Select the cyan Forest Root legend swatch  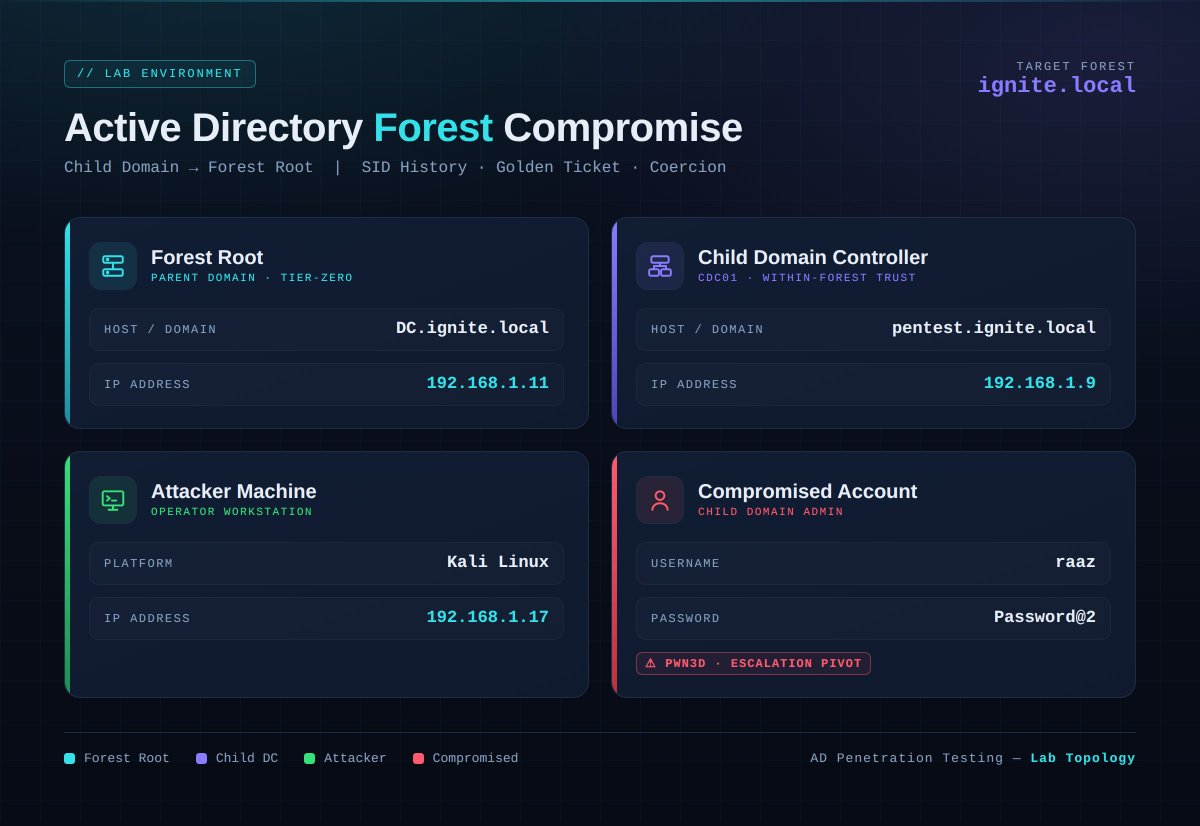pyautogui.click(x=70, y=759)
